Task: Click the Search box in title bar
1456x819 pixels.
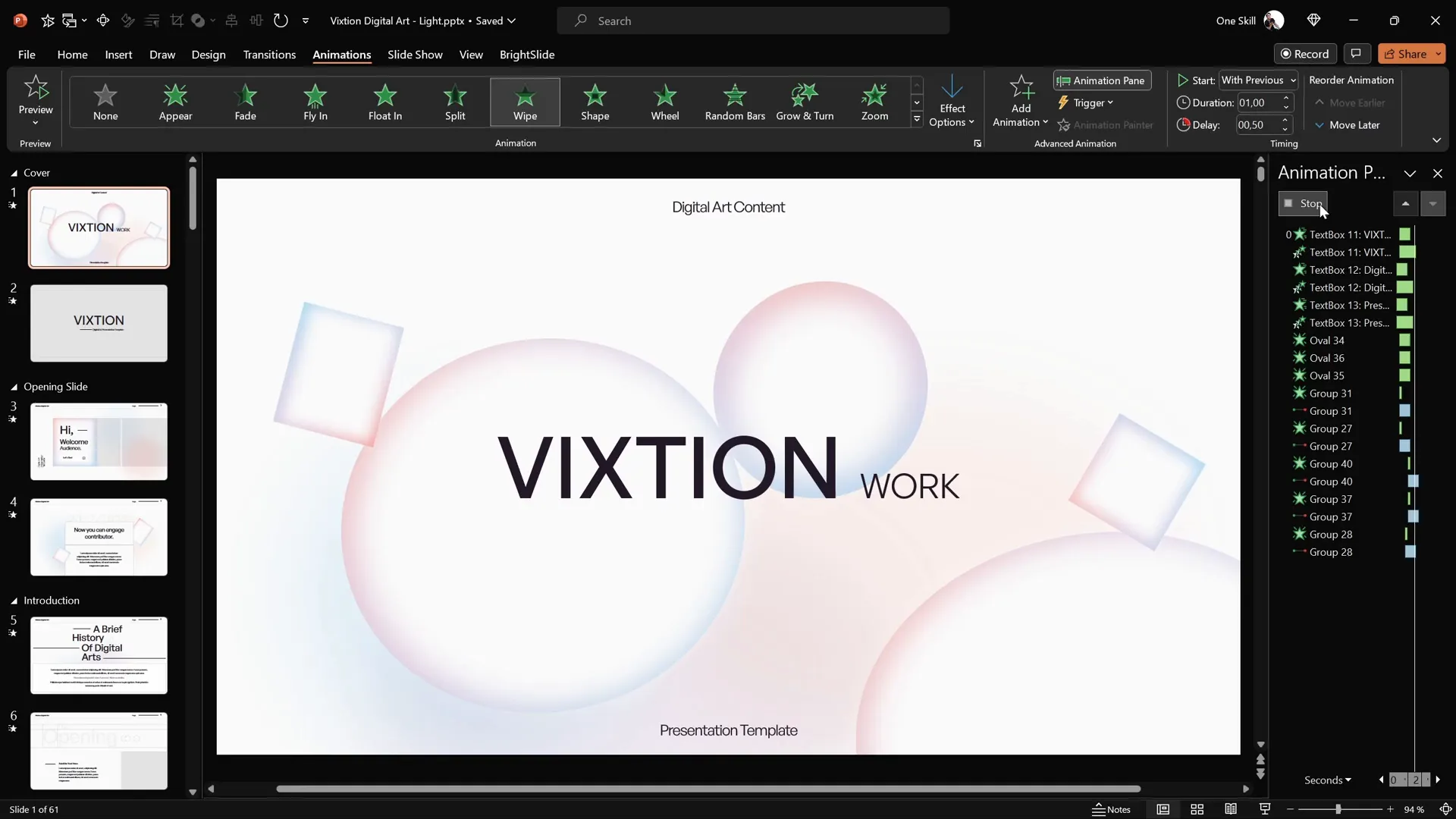Action: 753,20
